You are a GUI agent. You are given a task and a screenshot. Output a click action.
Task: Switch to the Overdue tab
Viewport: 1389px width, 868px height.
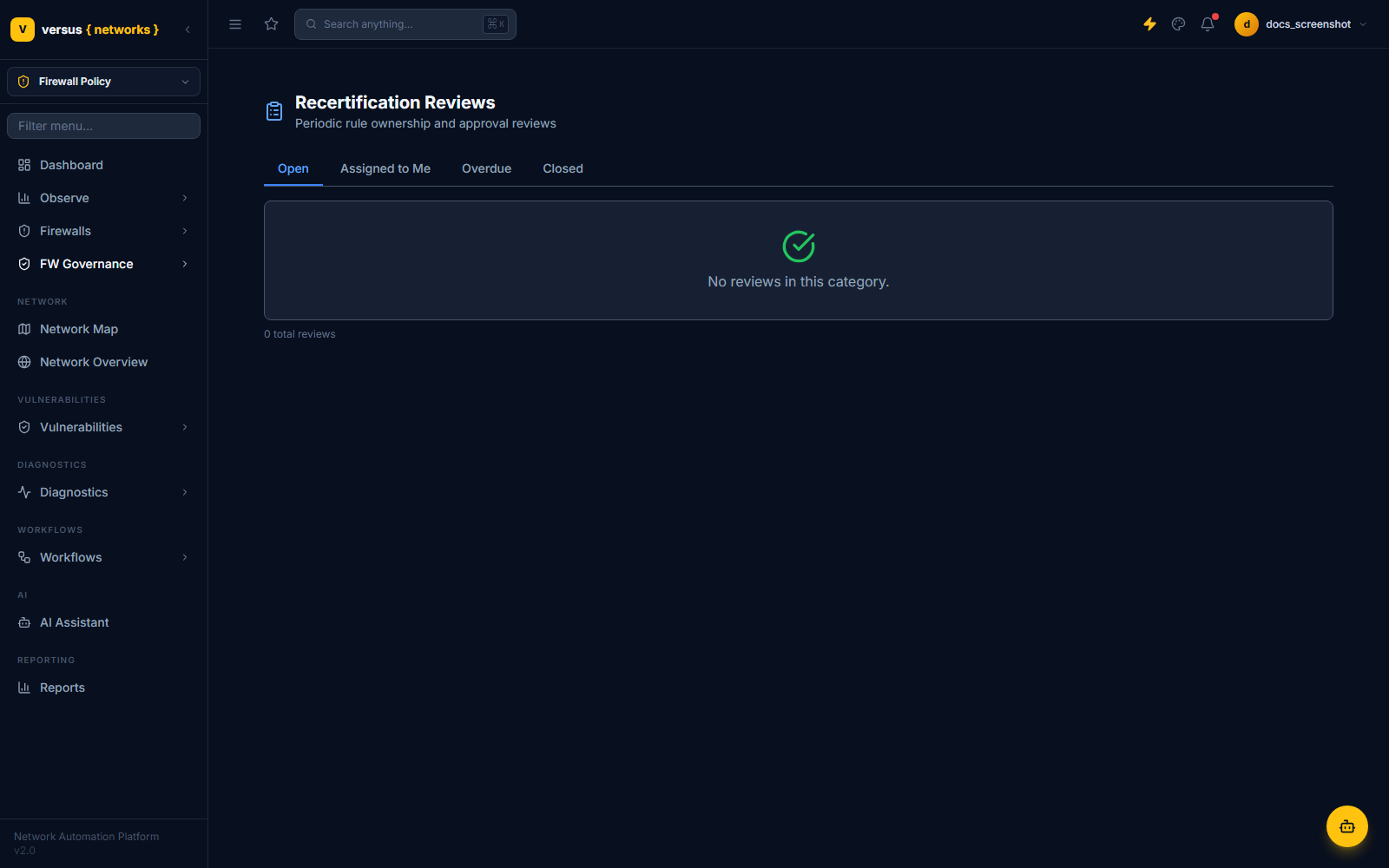(486, 168)
